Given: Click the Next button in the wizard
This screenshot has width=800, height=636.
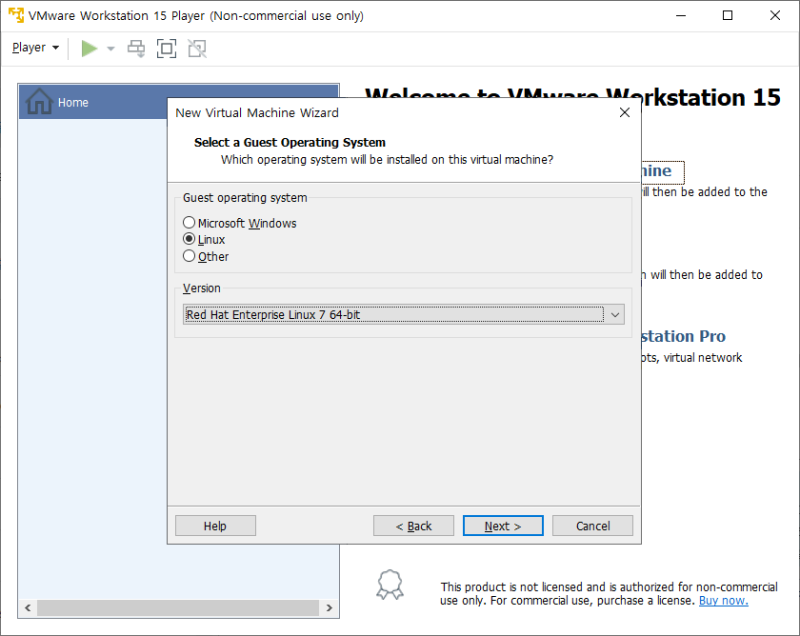Looking at the screenshot, I should click(x=503, y=525).
